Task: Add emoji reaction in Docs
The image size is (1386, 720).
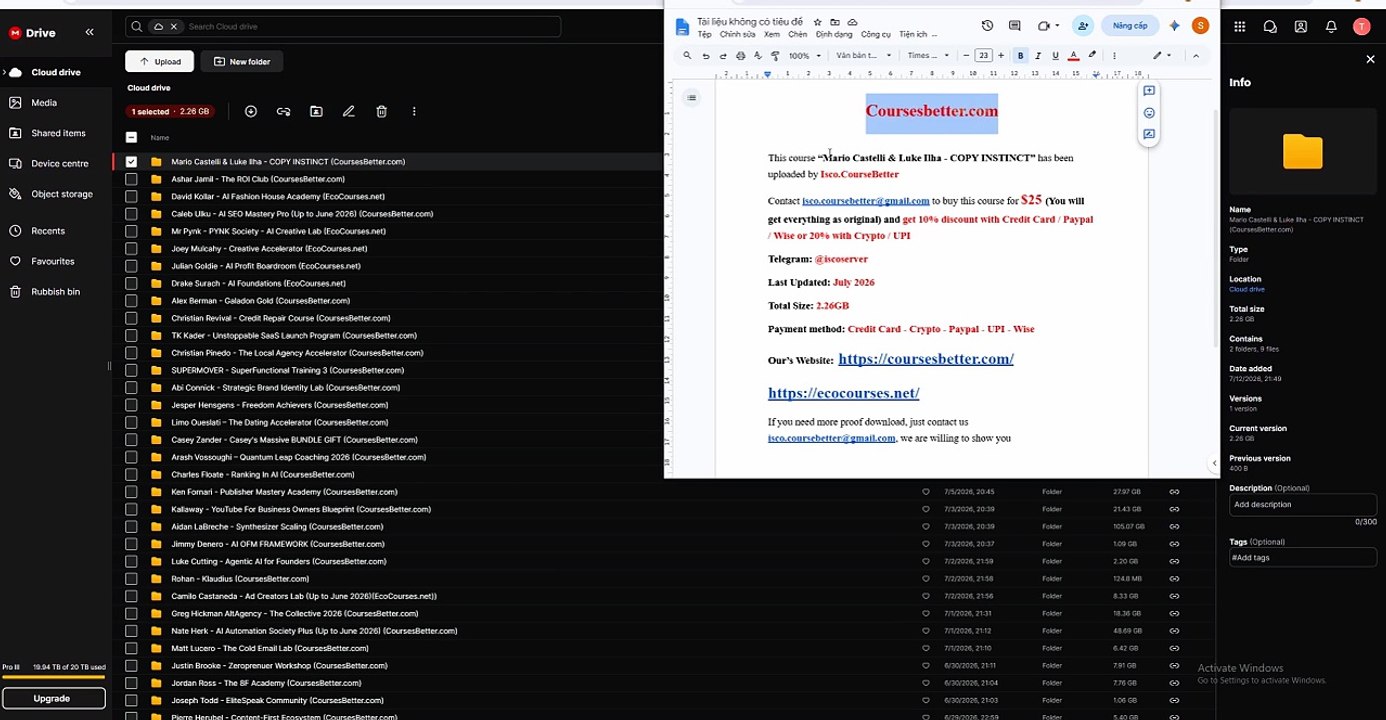Action: (1149, 113)
